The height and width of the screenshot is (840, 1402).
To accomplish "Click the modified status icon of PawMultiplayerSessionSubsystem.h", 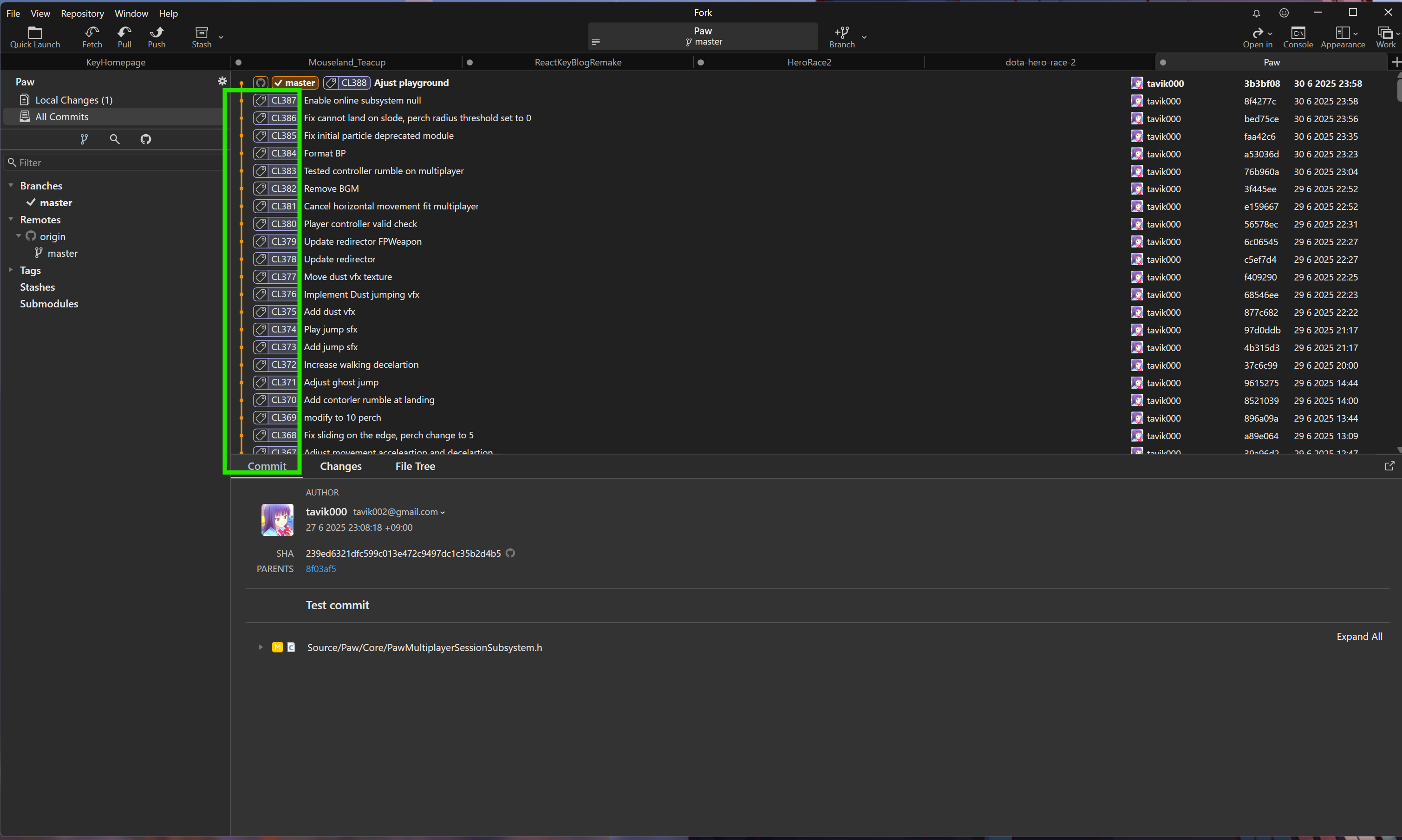I will [277, 648].
